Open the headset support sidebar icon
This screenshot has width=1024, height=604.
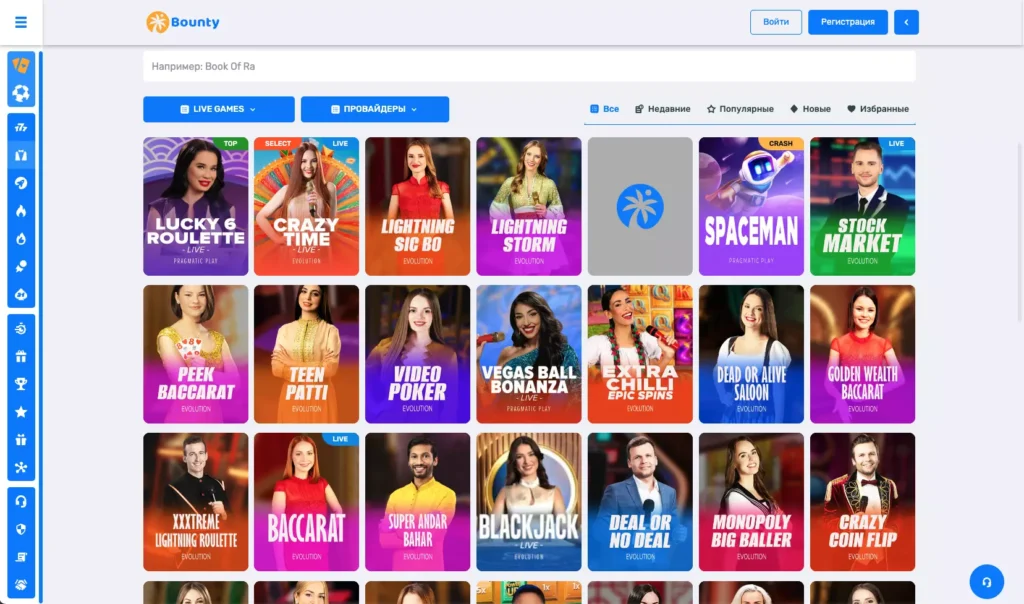[21, 501]
